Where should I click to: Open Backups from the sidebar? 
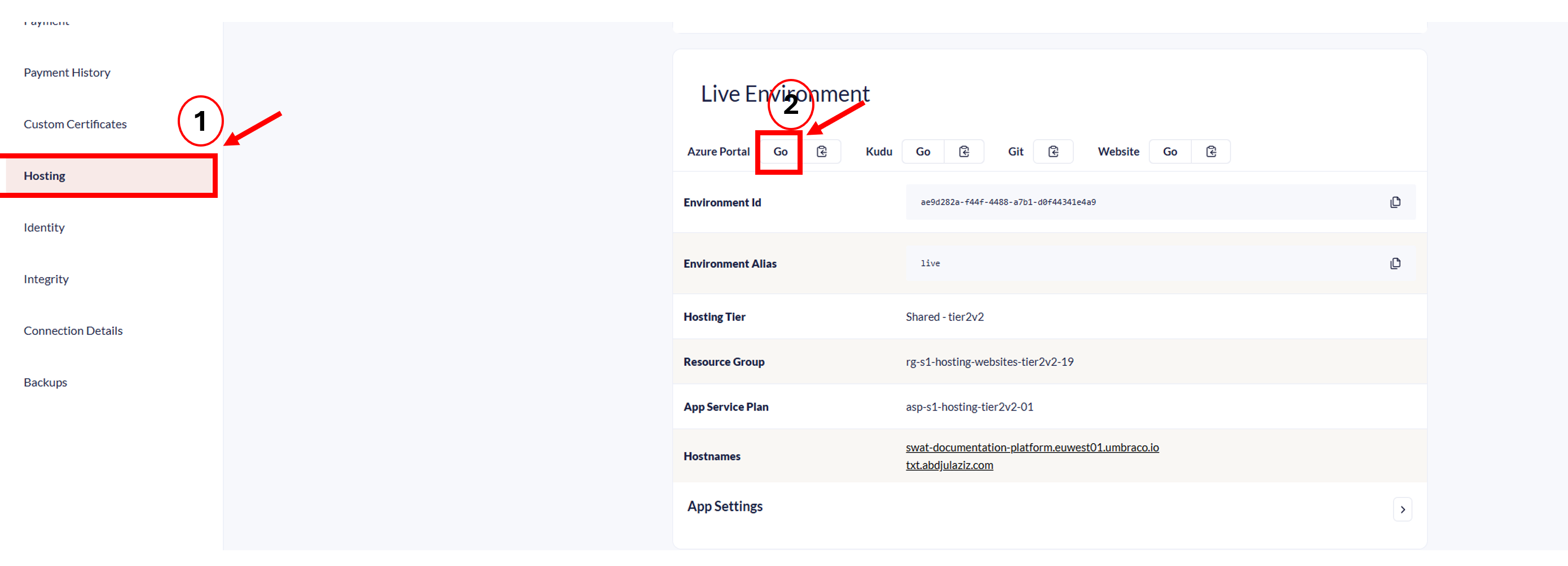[45, 383]
